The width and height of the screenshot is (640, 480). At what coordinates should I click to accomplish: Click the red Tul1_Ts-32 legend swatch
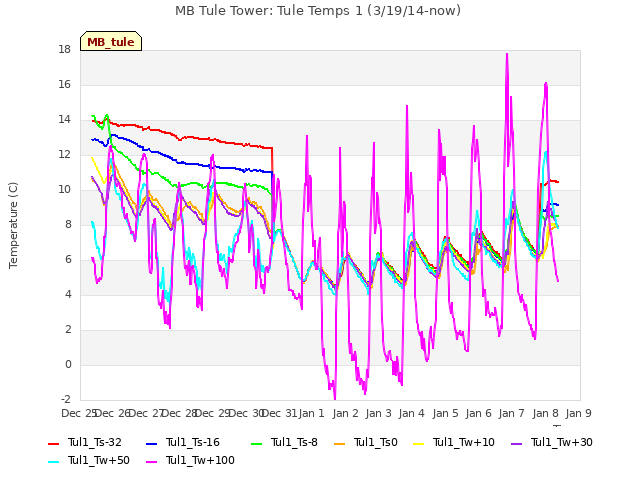click(x=53, y=444)
